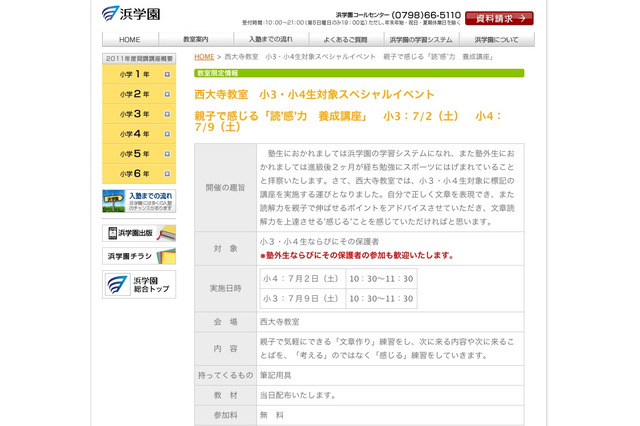Click the square icon beside 小学4年
This screenshot has width=640, height=426.
click(167, 134)
